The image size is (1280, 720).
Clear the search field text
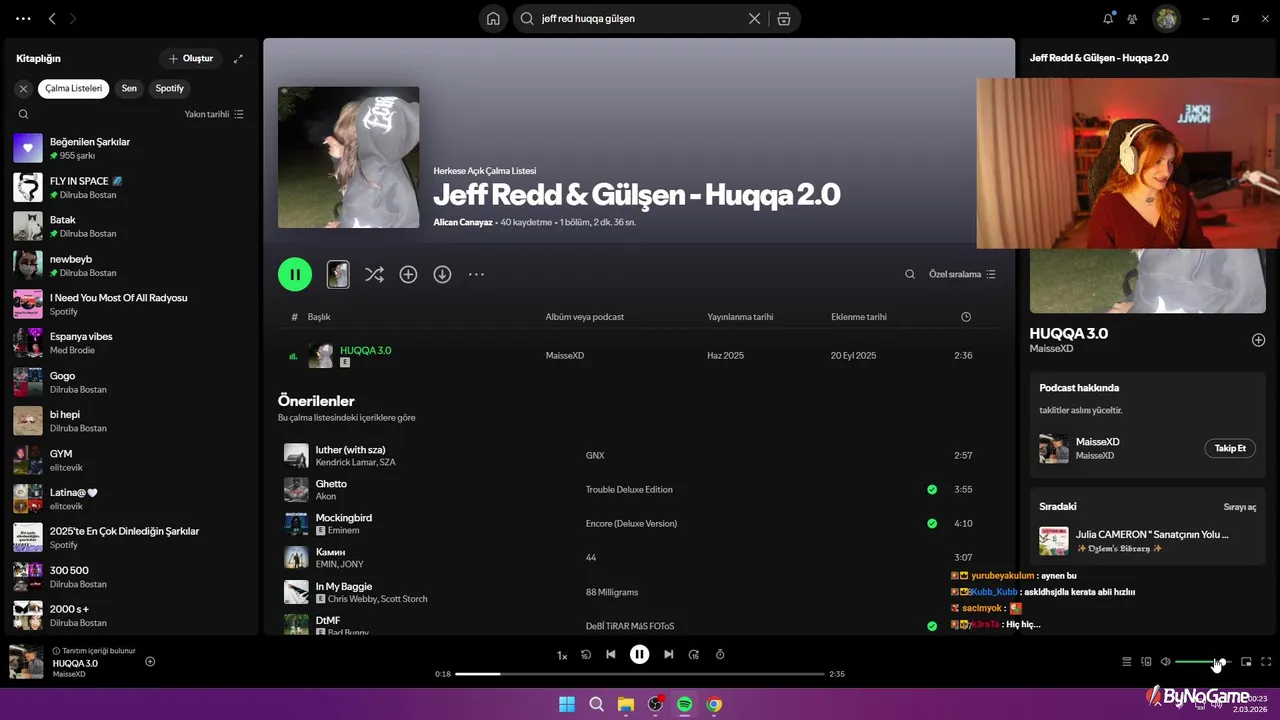(x=755, y=18)
